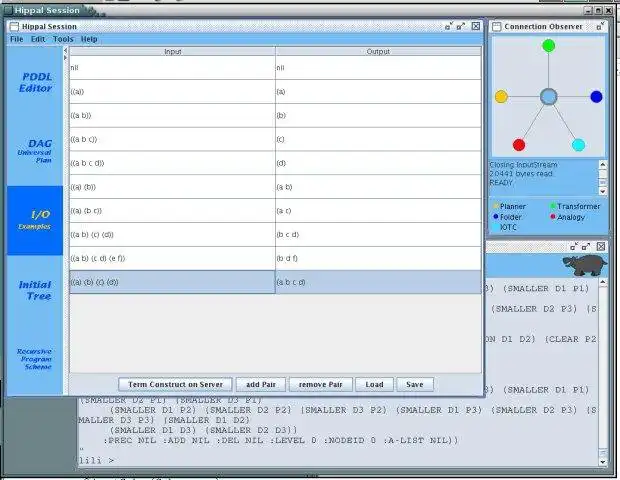Select the output cell (d)

coord(378,163)
